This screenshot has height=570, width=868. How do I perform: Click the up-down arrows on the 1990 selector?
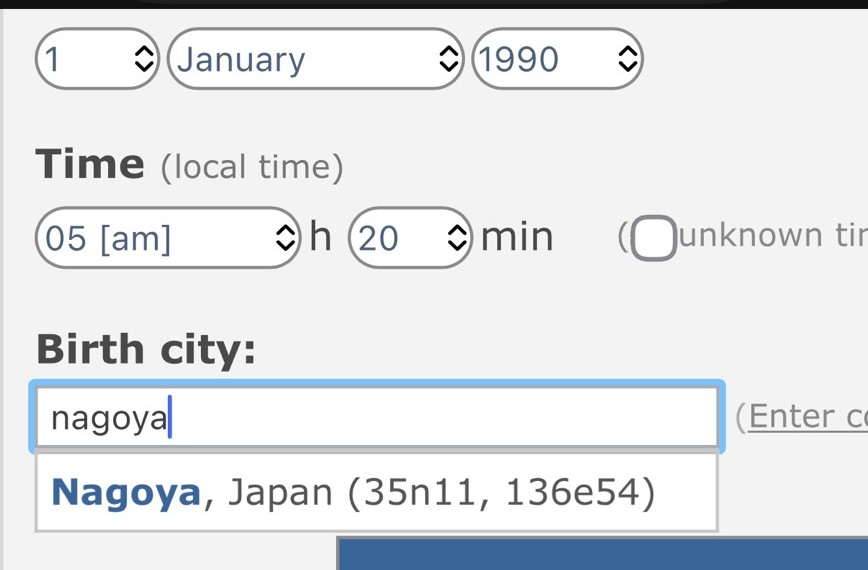click(x=627, y=60)
